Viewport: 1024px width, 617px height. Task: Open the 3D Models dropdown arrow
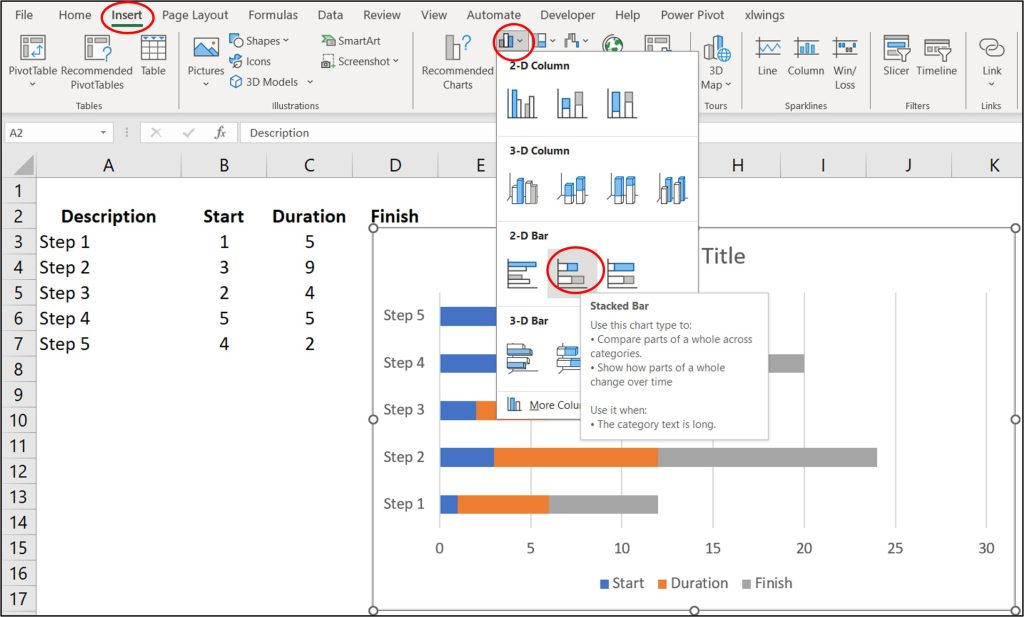coord(309,82)
